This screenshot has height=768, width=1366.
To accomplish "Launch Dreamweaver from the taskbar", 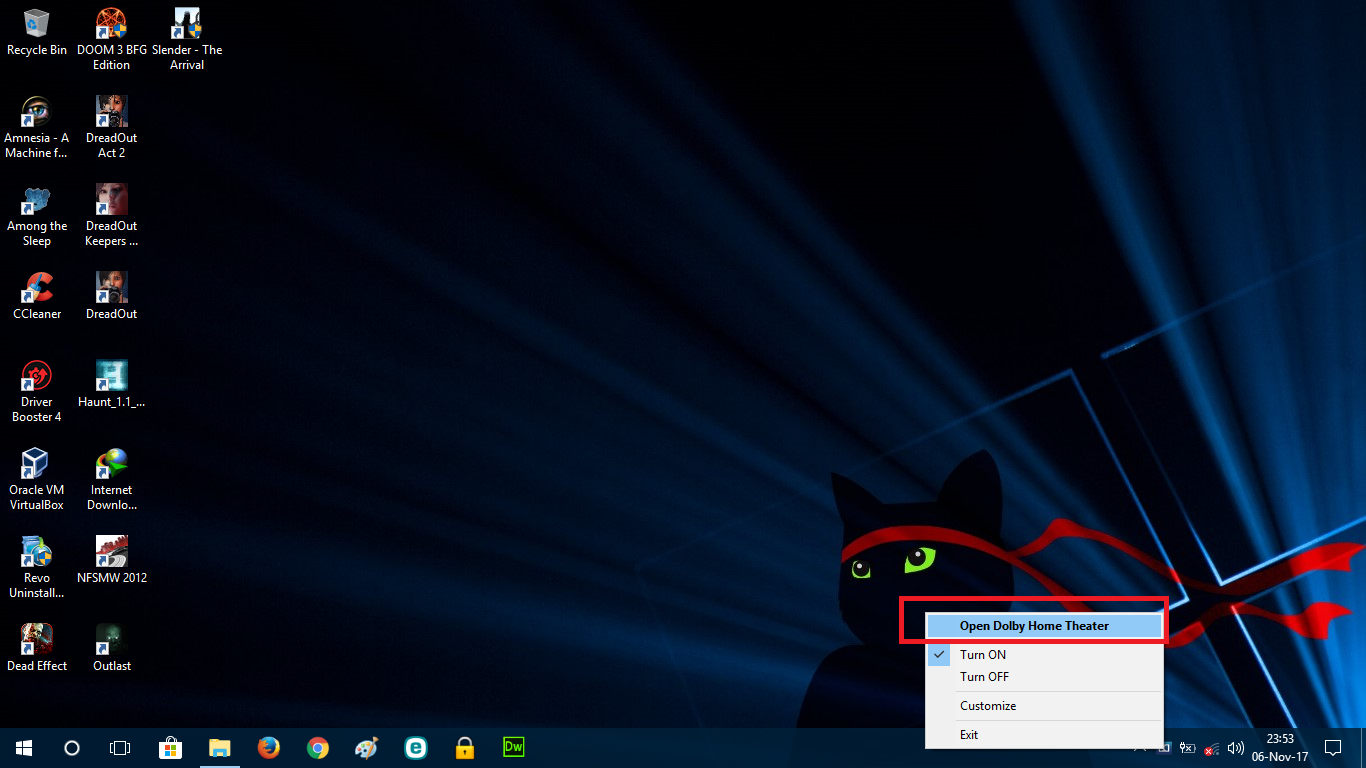I will [x=513, y=747].
